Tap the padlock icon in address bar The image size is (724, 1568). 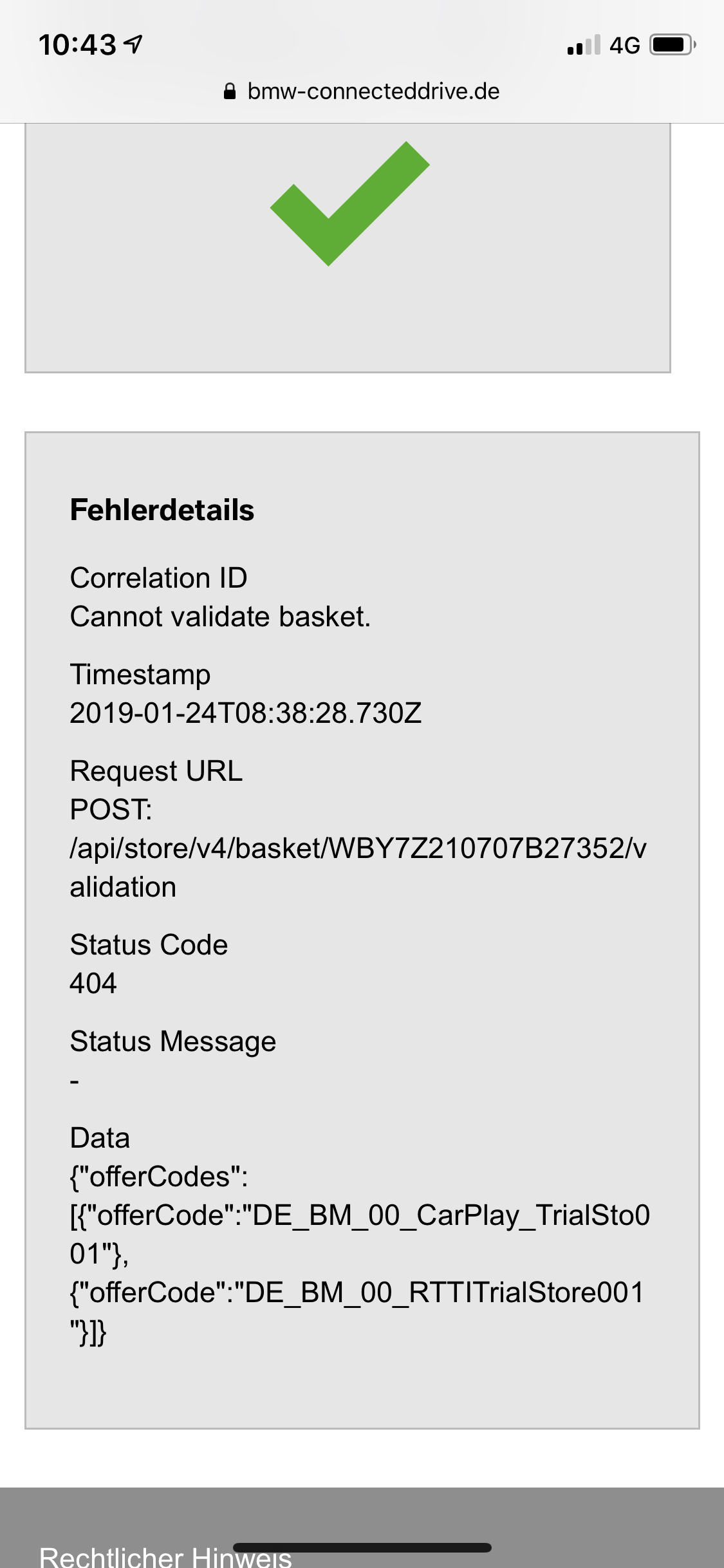point(230,91)
